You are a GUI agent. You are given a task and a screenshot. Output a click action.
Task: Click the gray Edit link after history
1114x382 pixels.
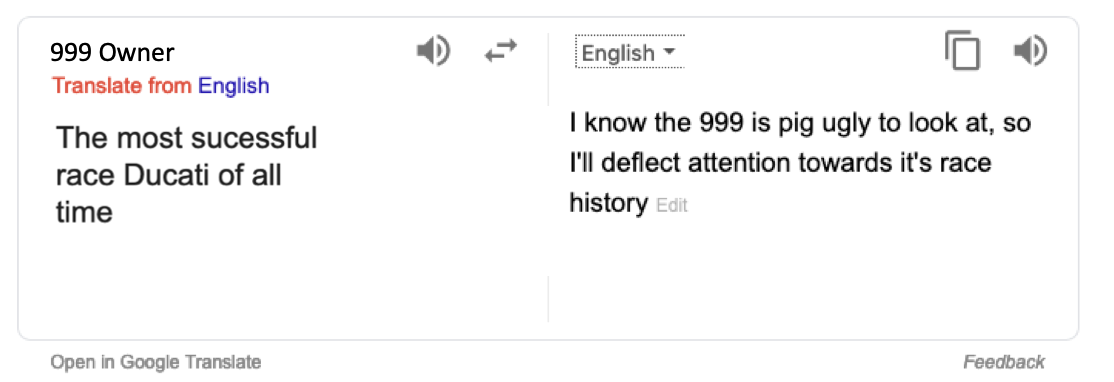point(672,206)
